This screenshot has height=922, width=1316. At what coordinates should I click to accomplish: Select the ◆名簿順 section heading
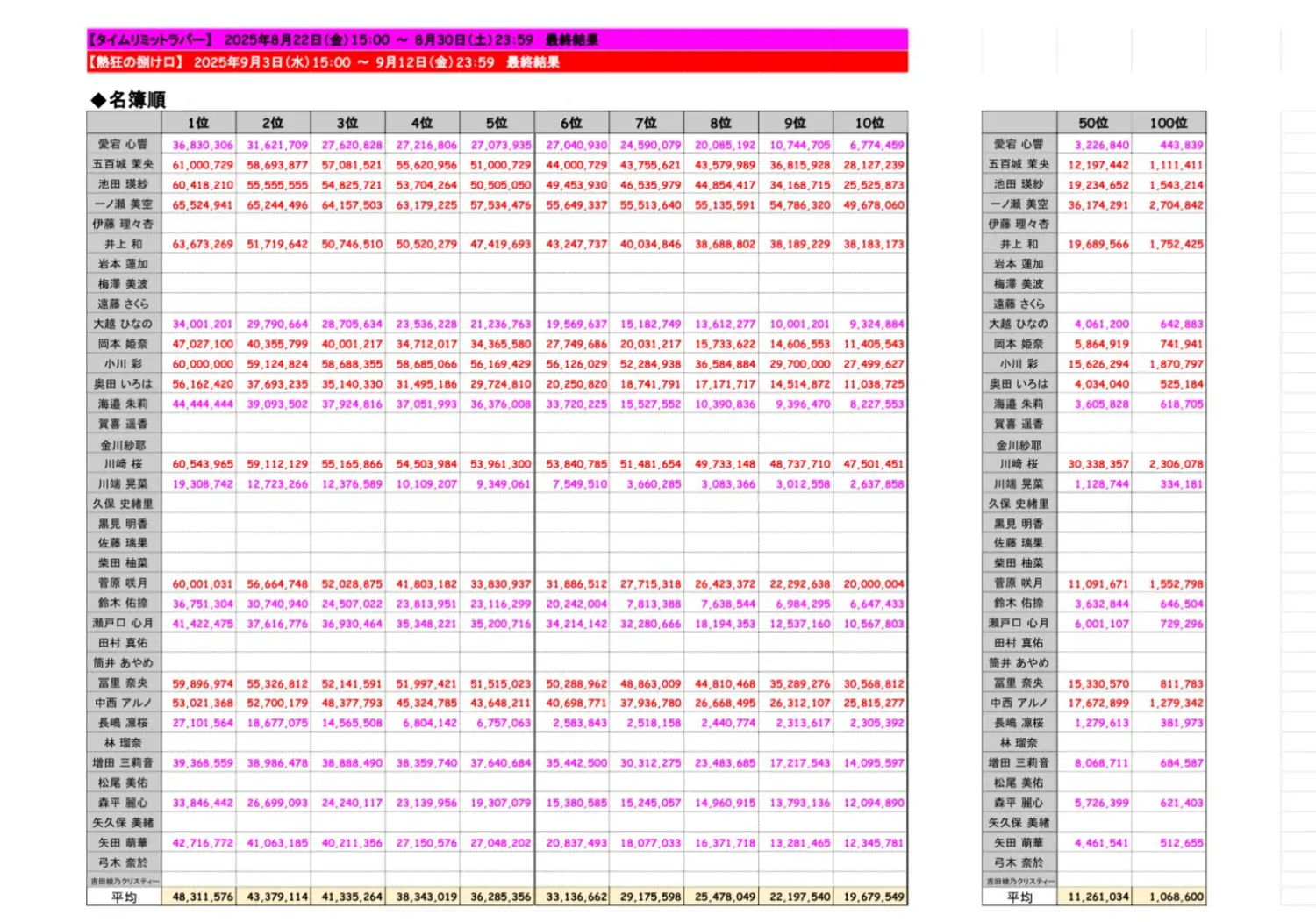tap(128, 100)
